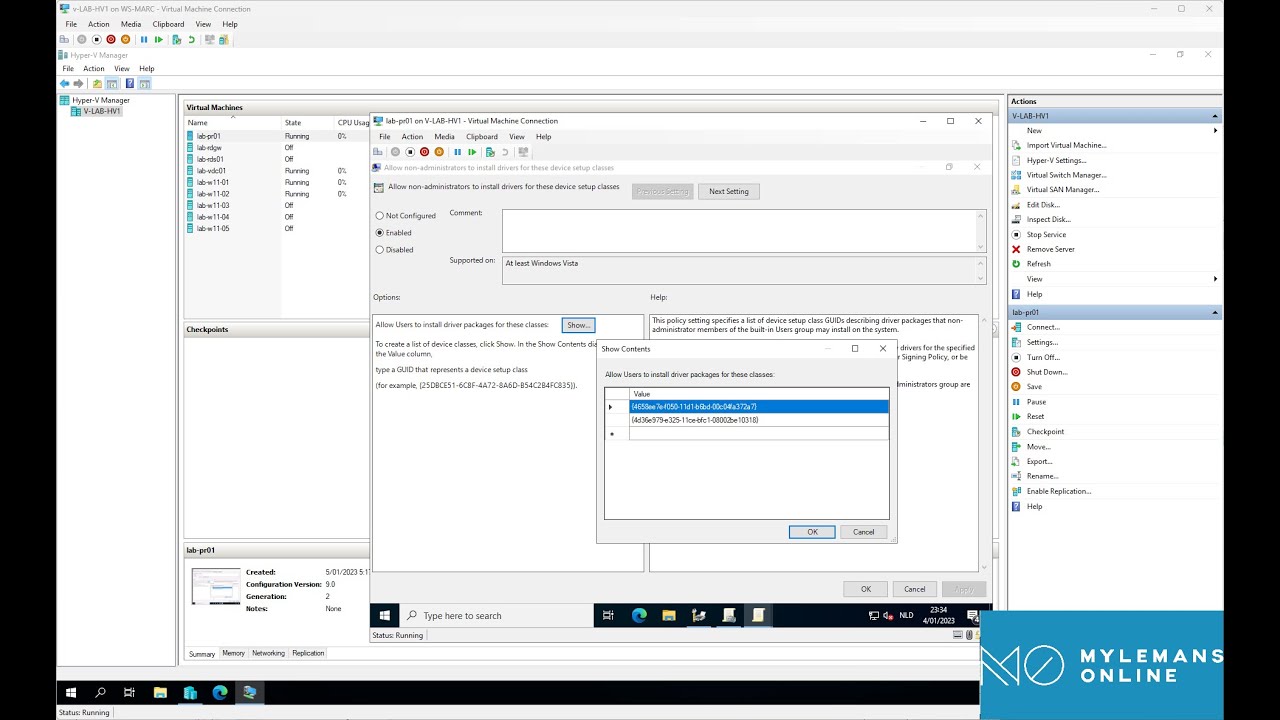Collapse V-LAB-HV1 section in Actions pane
This screenshot has width=1280, height=720.
(1215, 116)
